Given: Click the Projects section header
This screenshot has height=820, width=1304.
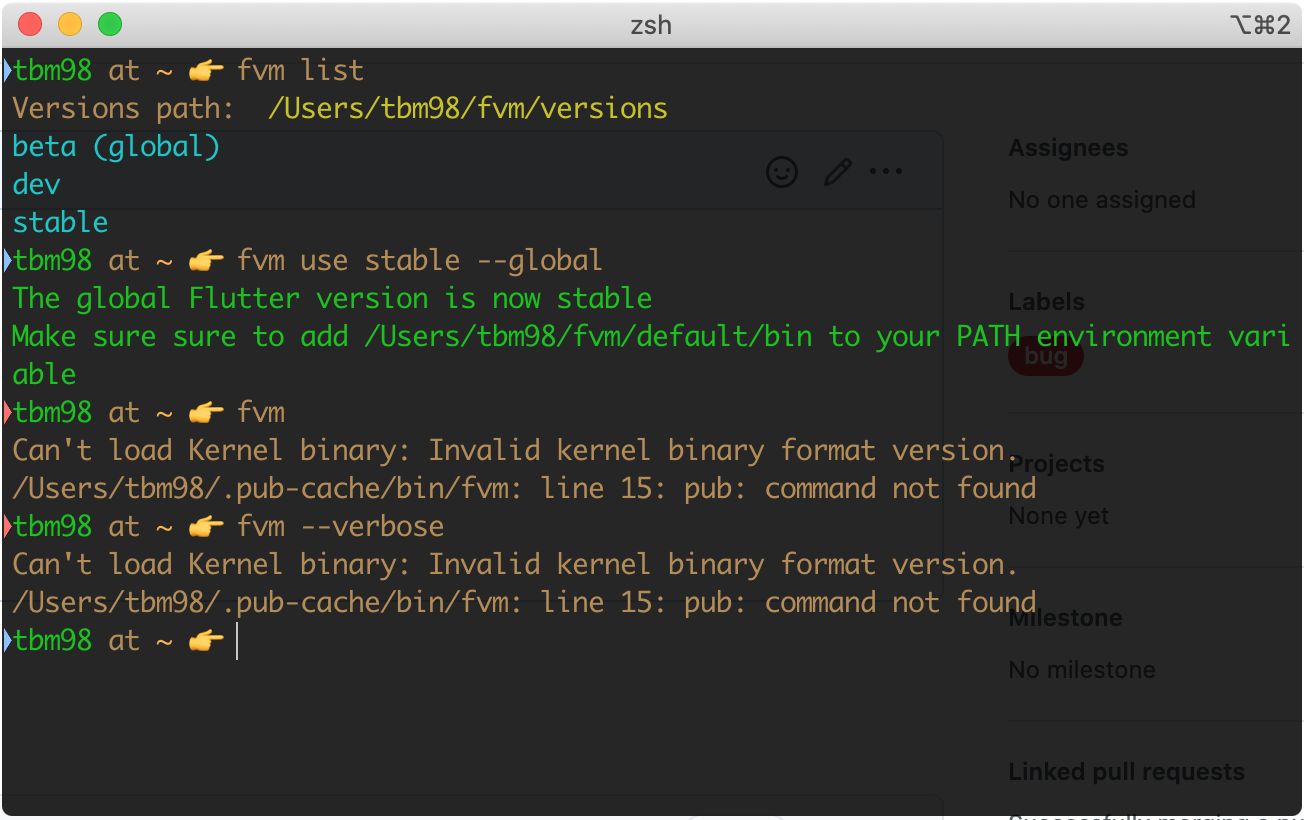Looking at the screenshot, I should coord(1056,463).
